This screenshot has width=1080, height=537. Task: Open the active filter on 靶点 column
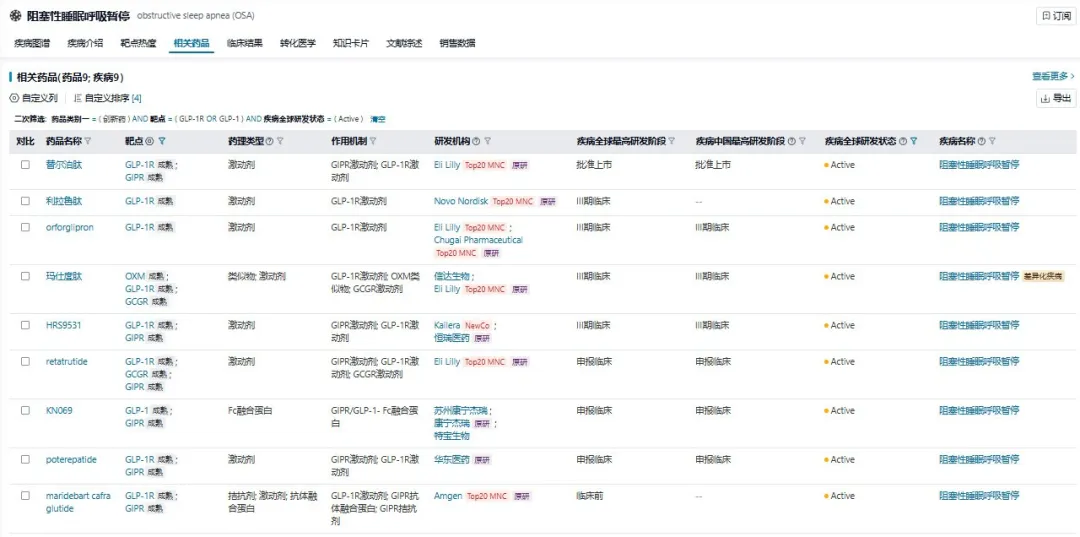162,142
